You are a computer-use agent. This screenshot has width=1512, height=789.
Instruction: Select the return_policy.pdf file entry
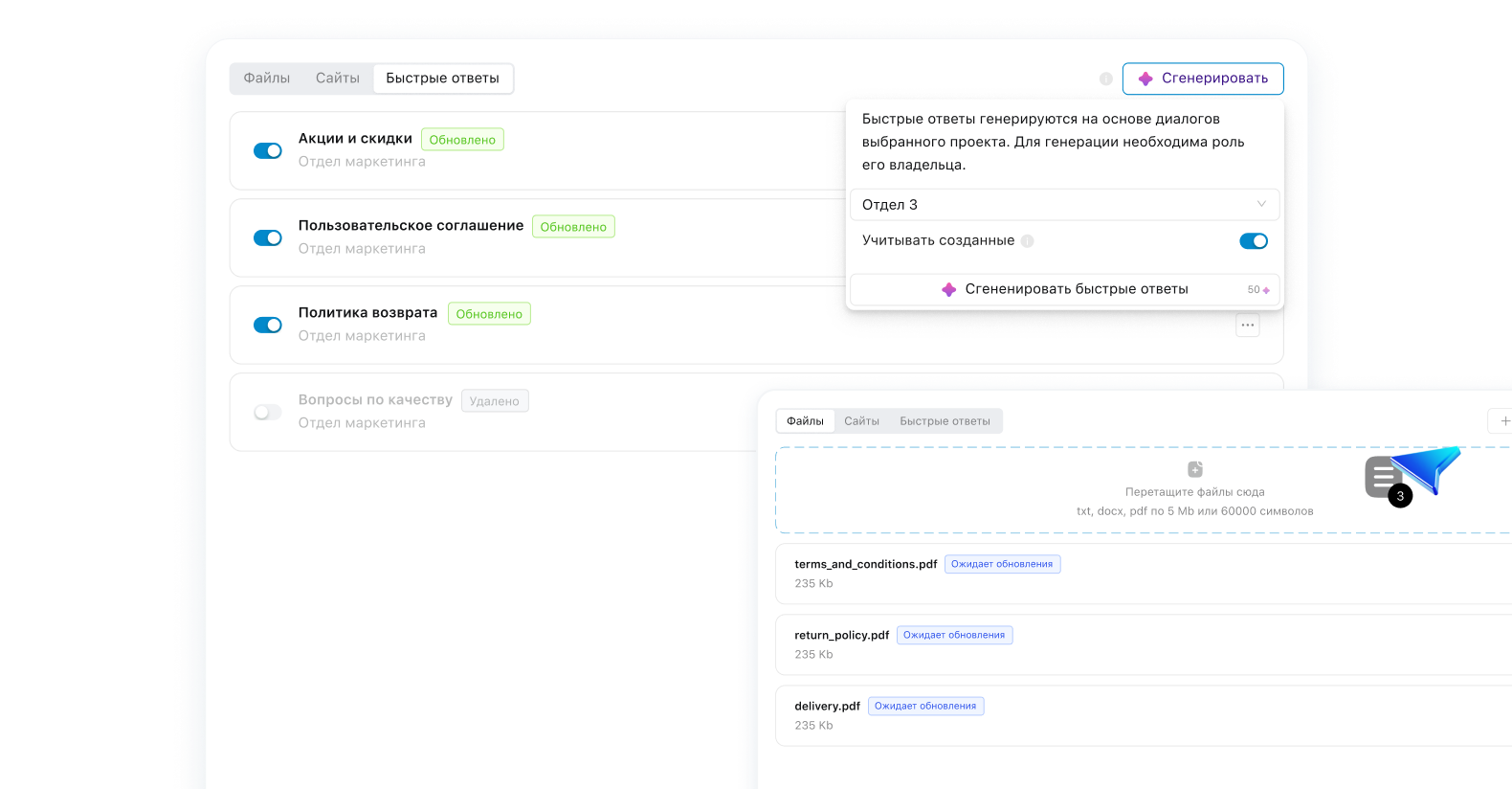pos(841,636)
